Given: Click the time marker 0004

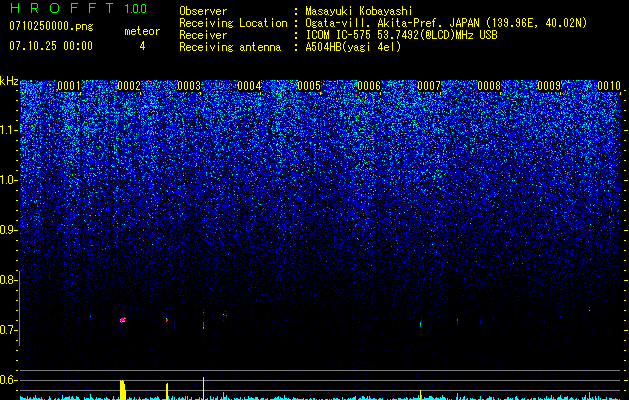Looking at the screenshot, I should pos(249,86).
